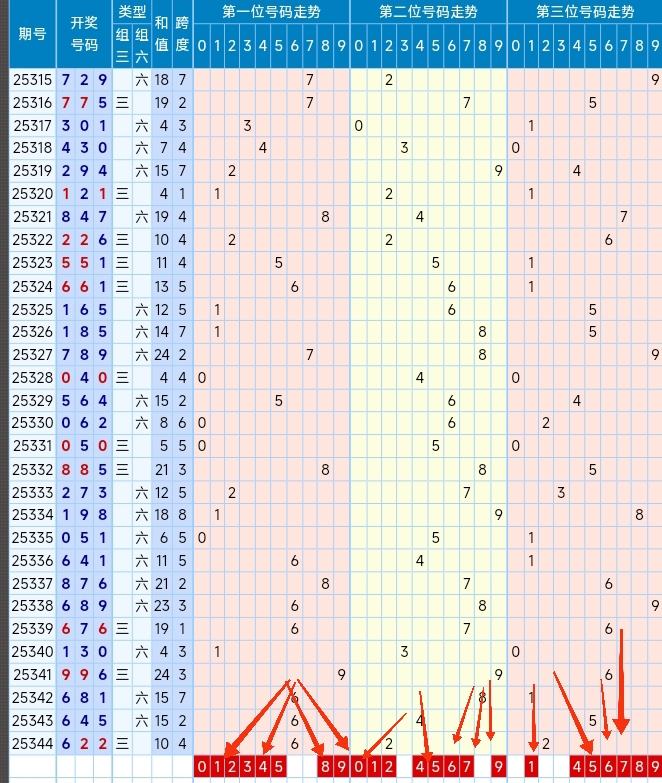Screen dimensions: 662x783
Task: Click first-position trend digit 9 in row 25341
Action: point(341,675)
